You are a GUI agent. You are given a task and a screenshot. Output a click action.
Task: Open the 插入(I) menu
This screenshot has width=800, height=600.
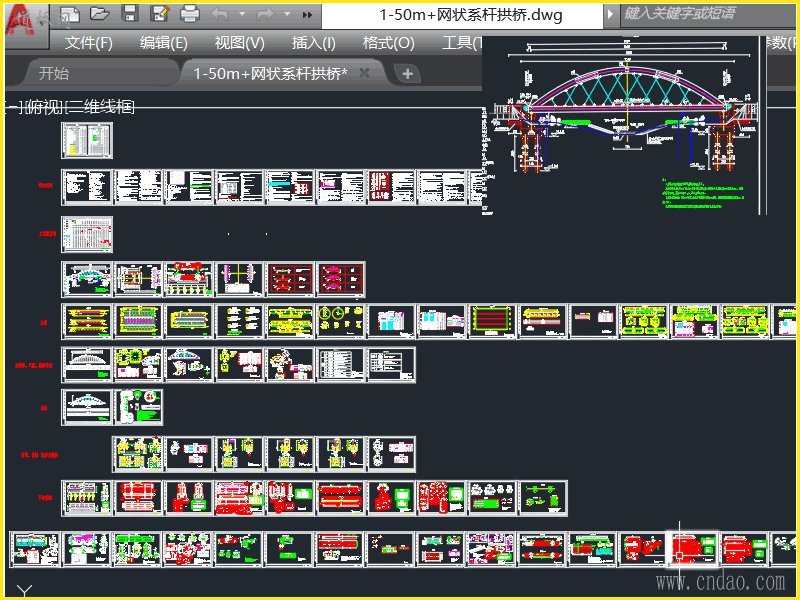point(313,43)
